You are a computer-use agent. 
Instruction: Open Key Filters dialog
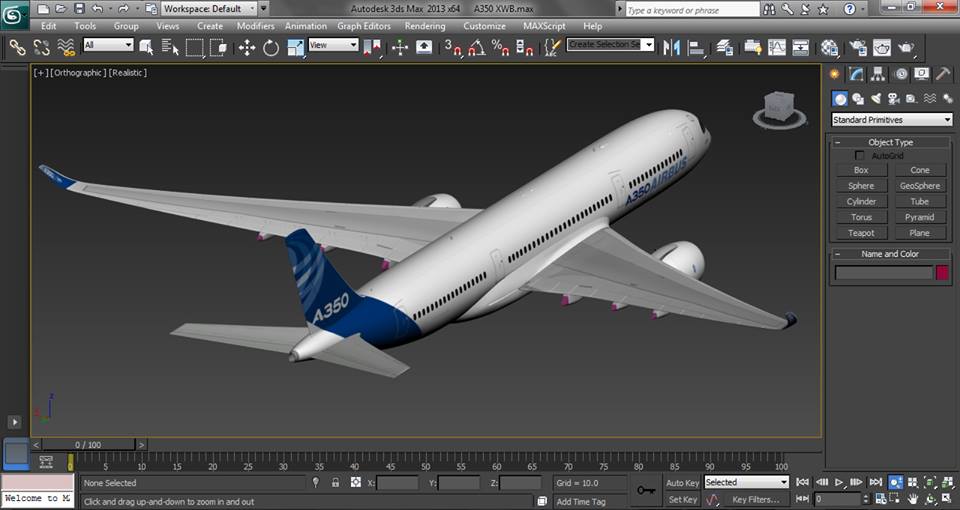coord(755,500)
